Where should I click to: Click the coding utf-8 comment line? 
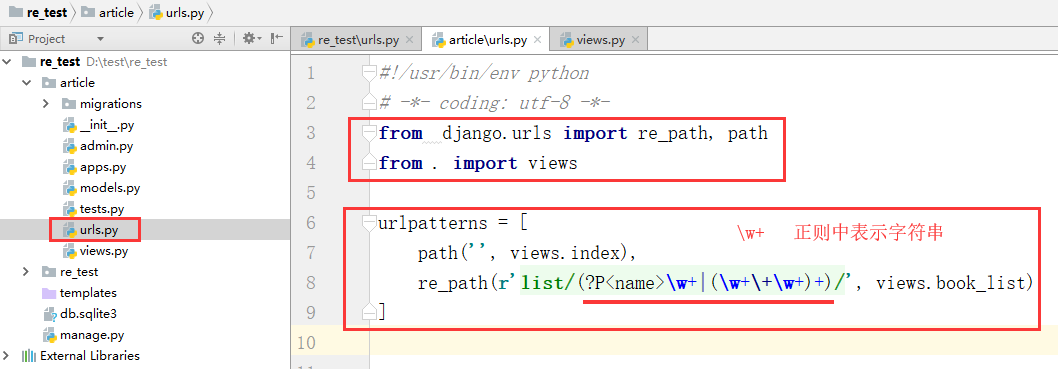495,103
